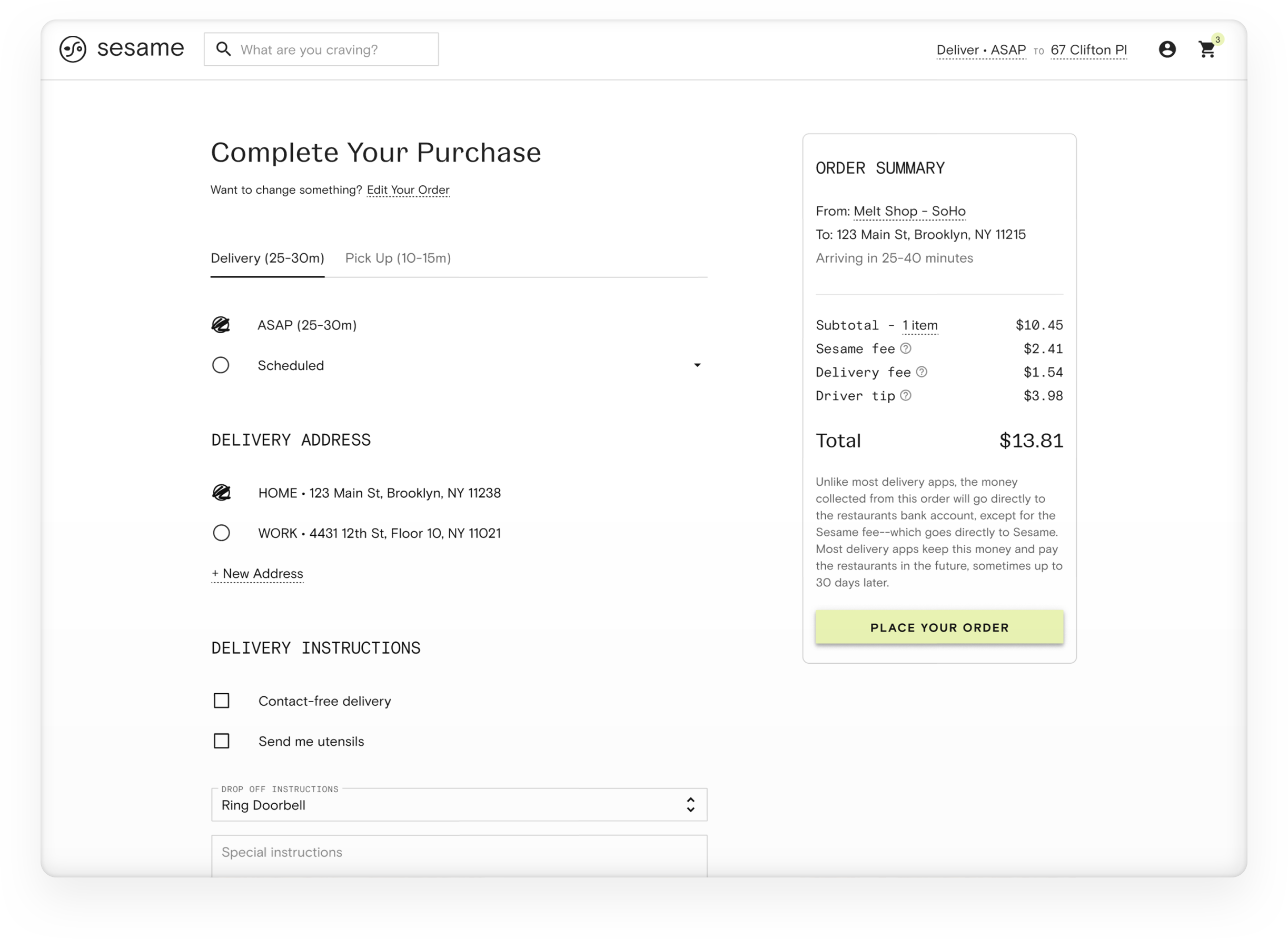Click Delivery fee help icon

coord(922,372)
